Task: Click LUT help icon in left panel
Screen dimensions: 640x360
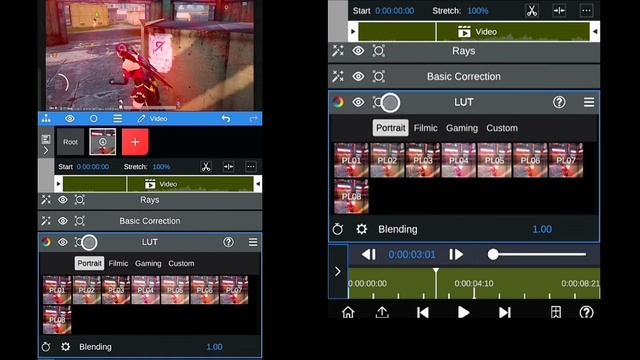Action: click(x=229, y=242)
